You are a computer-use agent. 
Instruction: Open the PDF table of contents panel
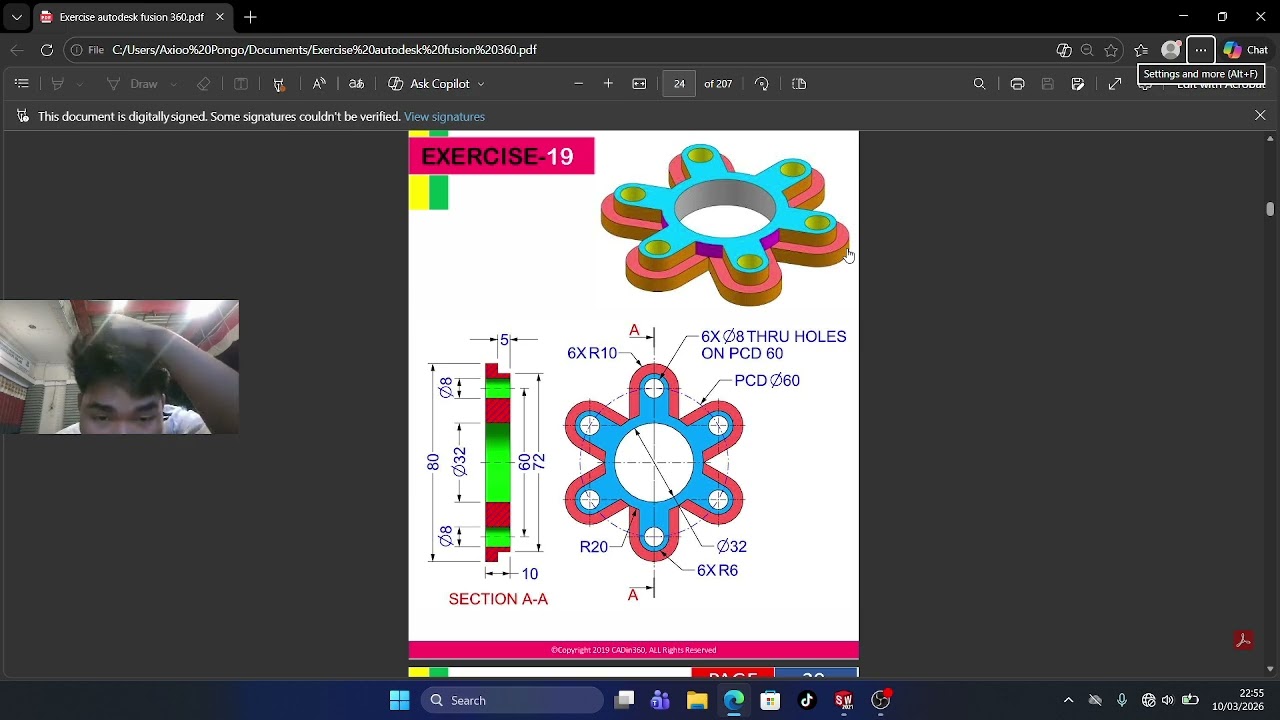22,84
